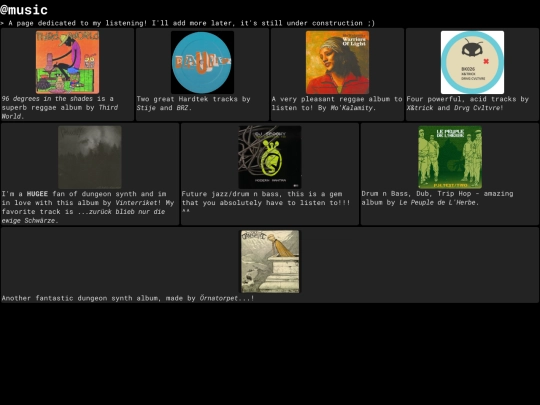The height and width of the screenshot is (405, 540).
Task: Click the 'Two great Hardtek tracks' caption
Action: point(194,103)
